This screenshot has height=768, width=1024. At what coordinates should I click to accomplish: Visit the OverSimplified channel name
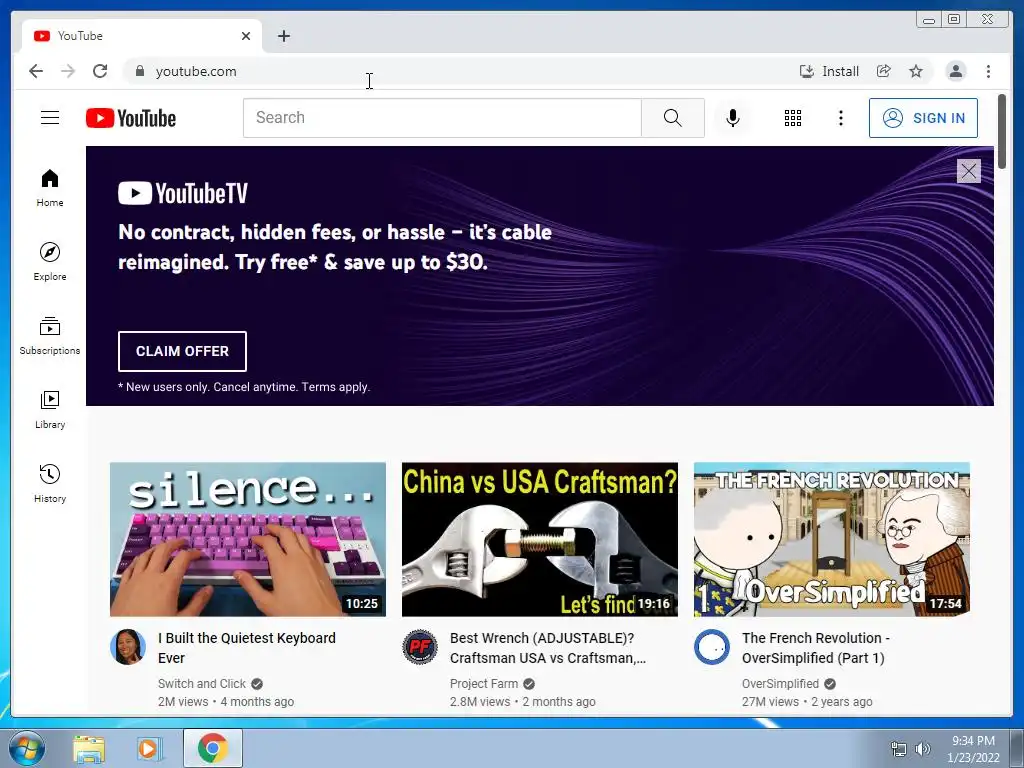point(780,684)
